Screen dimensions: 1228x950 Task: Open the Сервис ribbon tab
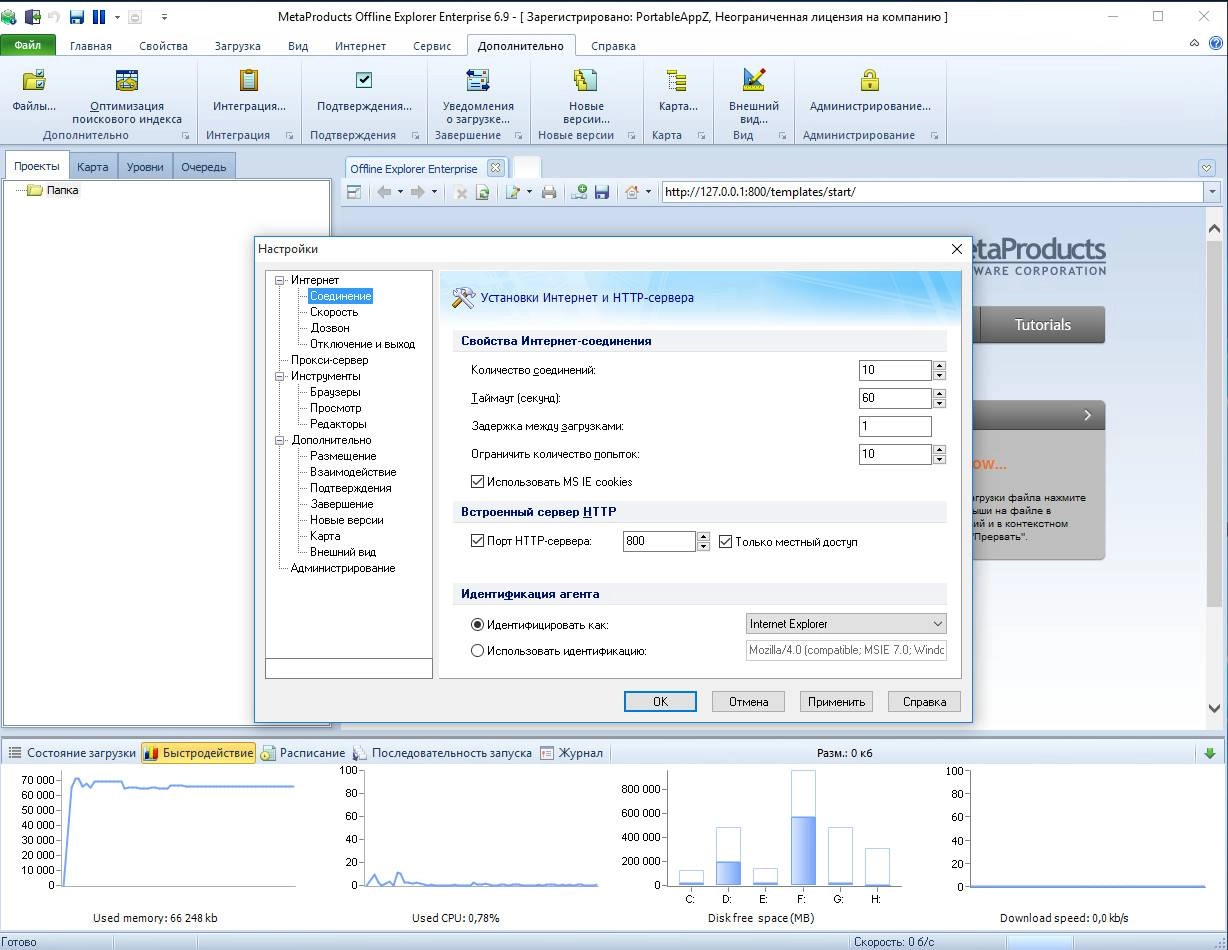pos(432,46)
